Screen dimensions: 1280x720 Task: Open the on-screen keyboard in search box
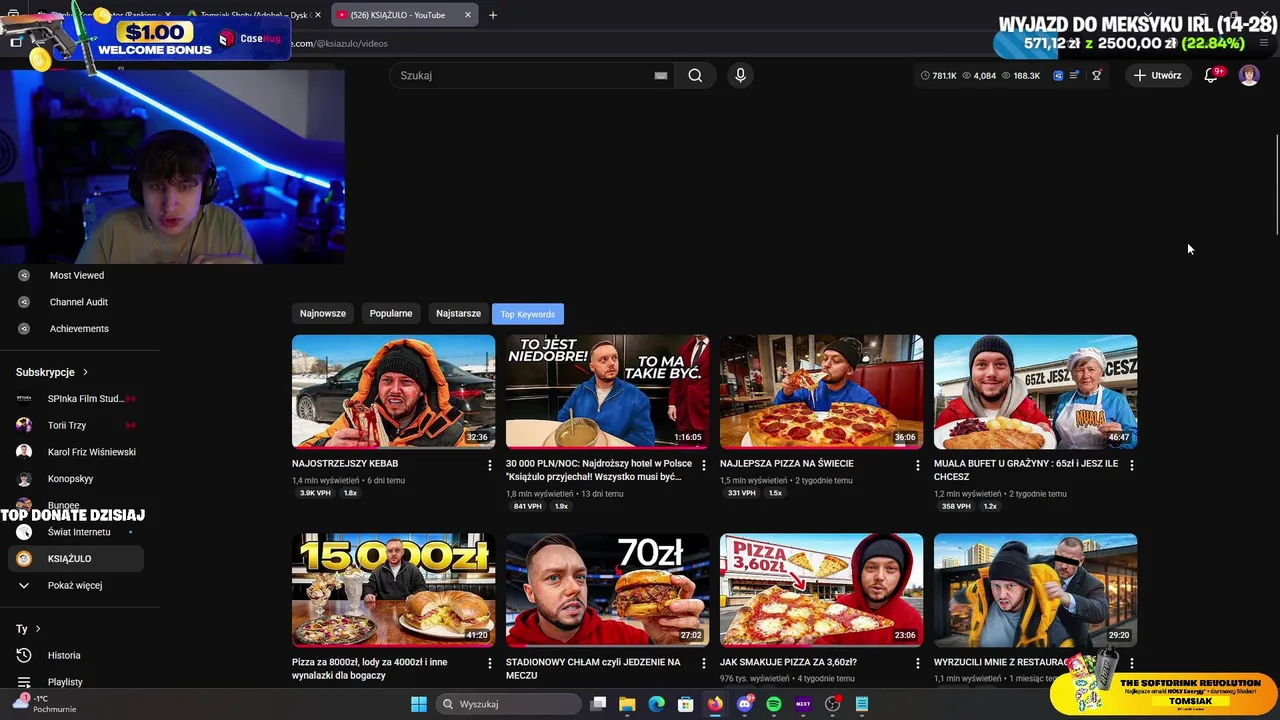(x=661, y=75)
